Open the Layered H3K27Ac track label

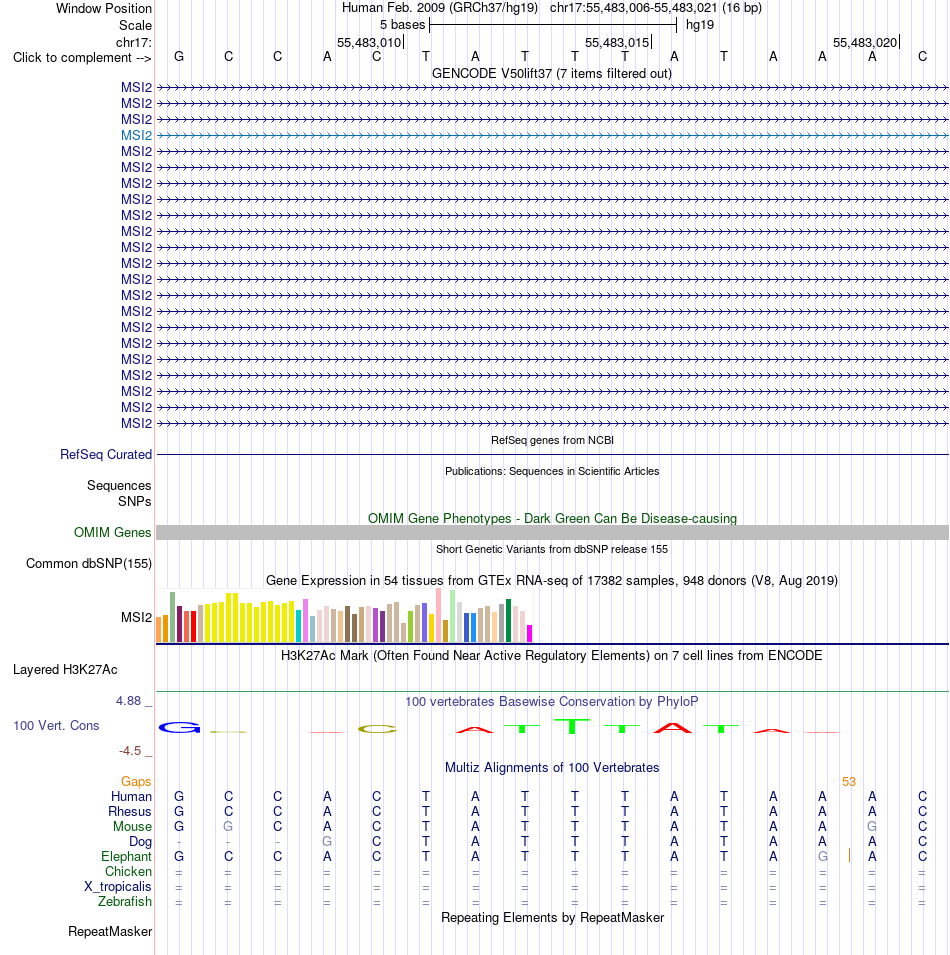coord(65,669)
